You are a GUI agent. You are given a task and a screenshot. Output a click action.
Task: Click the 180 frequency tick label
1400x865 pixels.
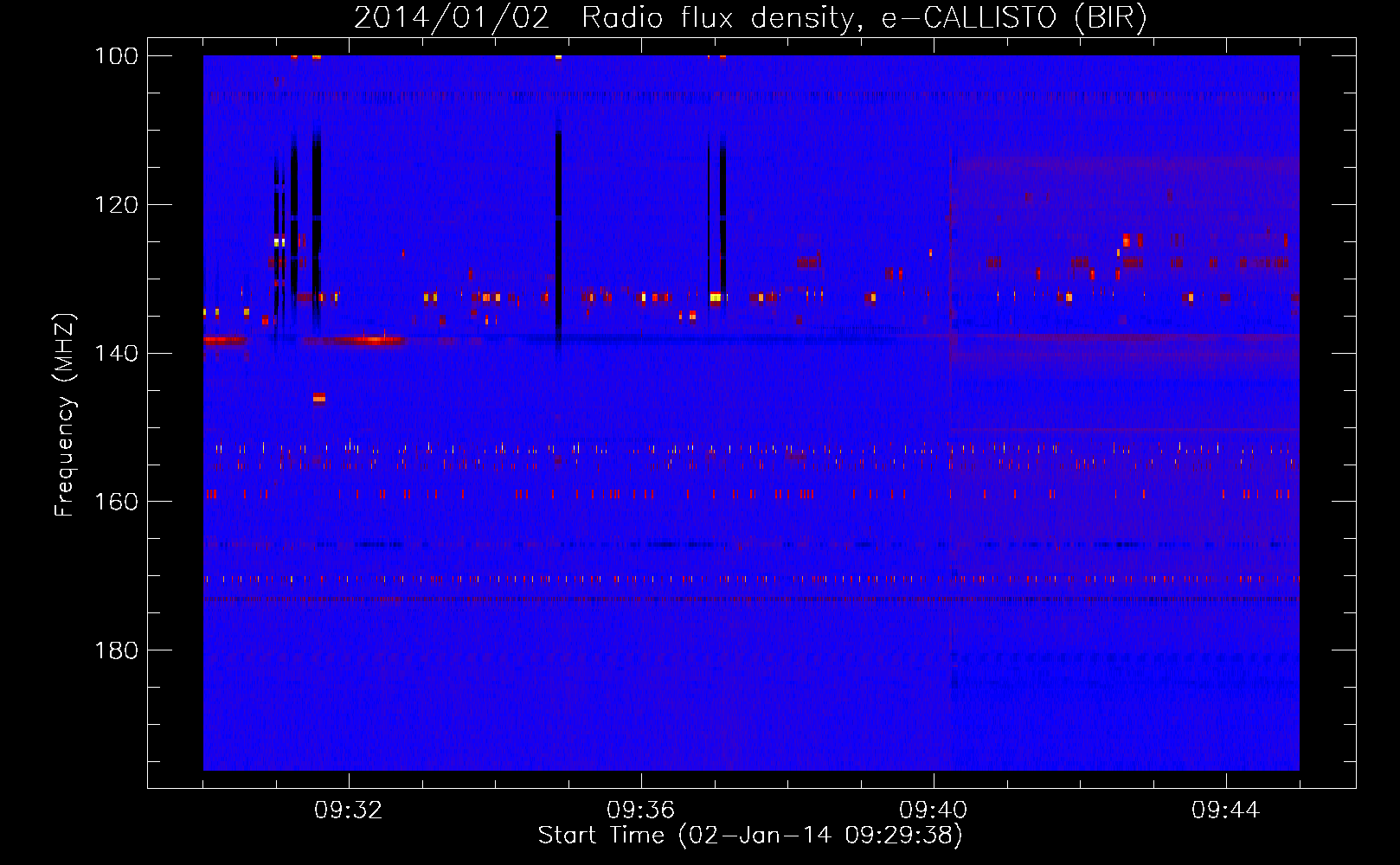click(116, 650)
